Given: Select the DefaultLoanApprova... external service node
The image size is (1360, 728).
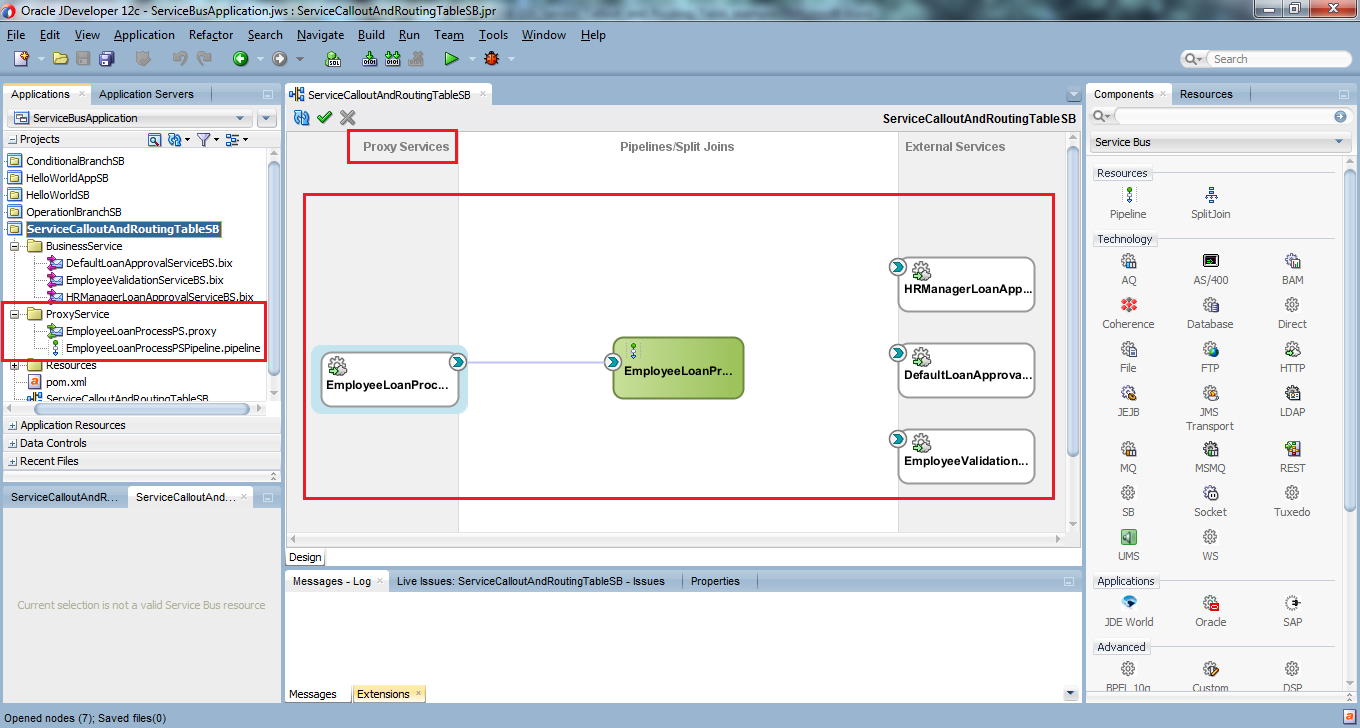Looking at the screenshot, I should 966,370.
